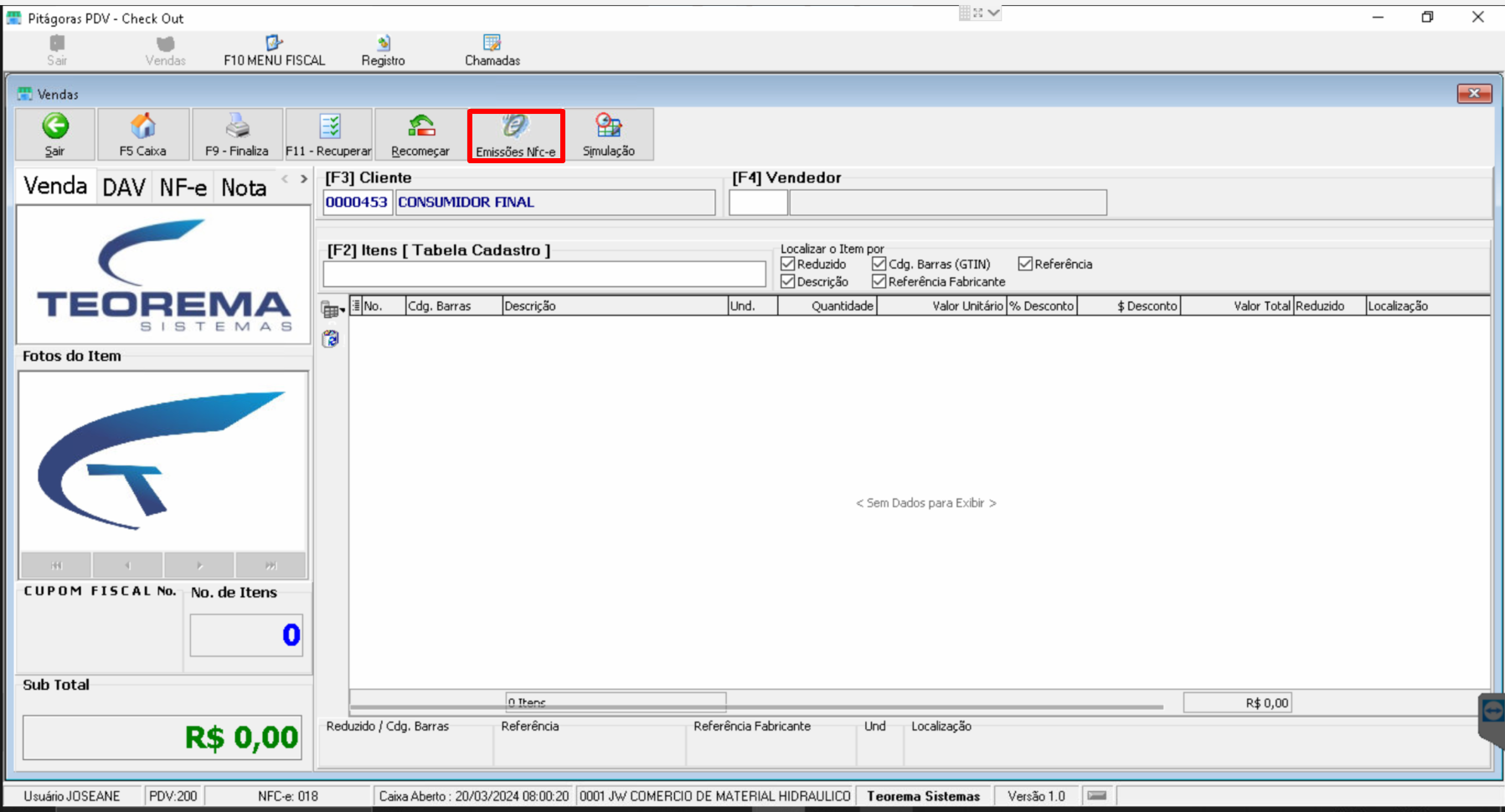Click Caixa Aberto date in status bar

tap(474, 796)
